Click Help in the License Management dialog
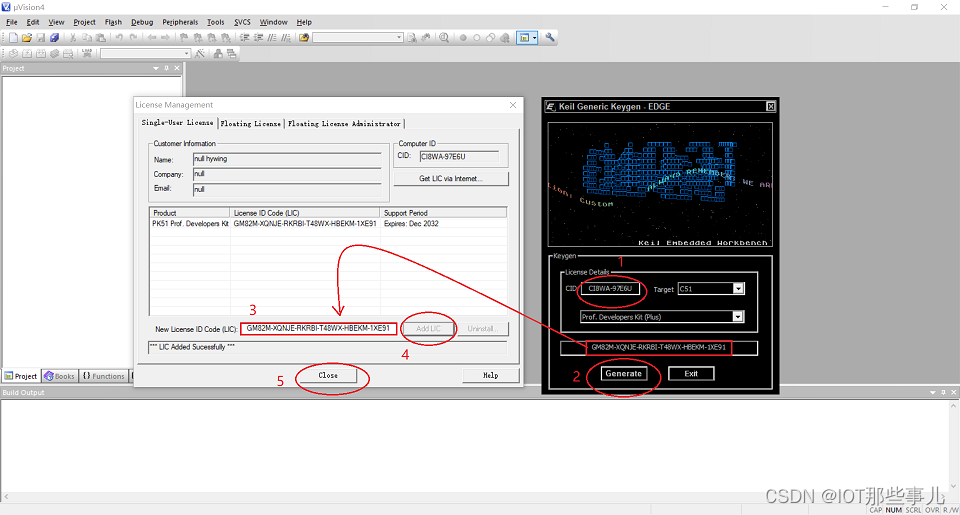This screenshot has height=515, width=960. pyautogui.click(x=490, y=375)
